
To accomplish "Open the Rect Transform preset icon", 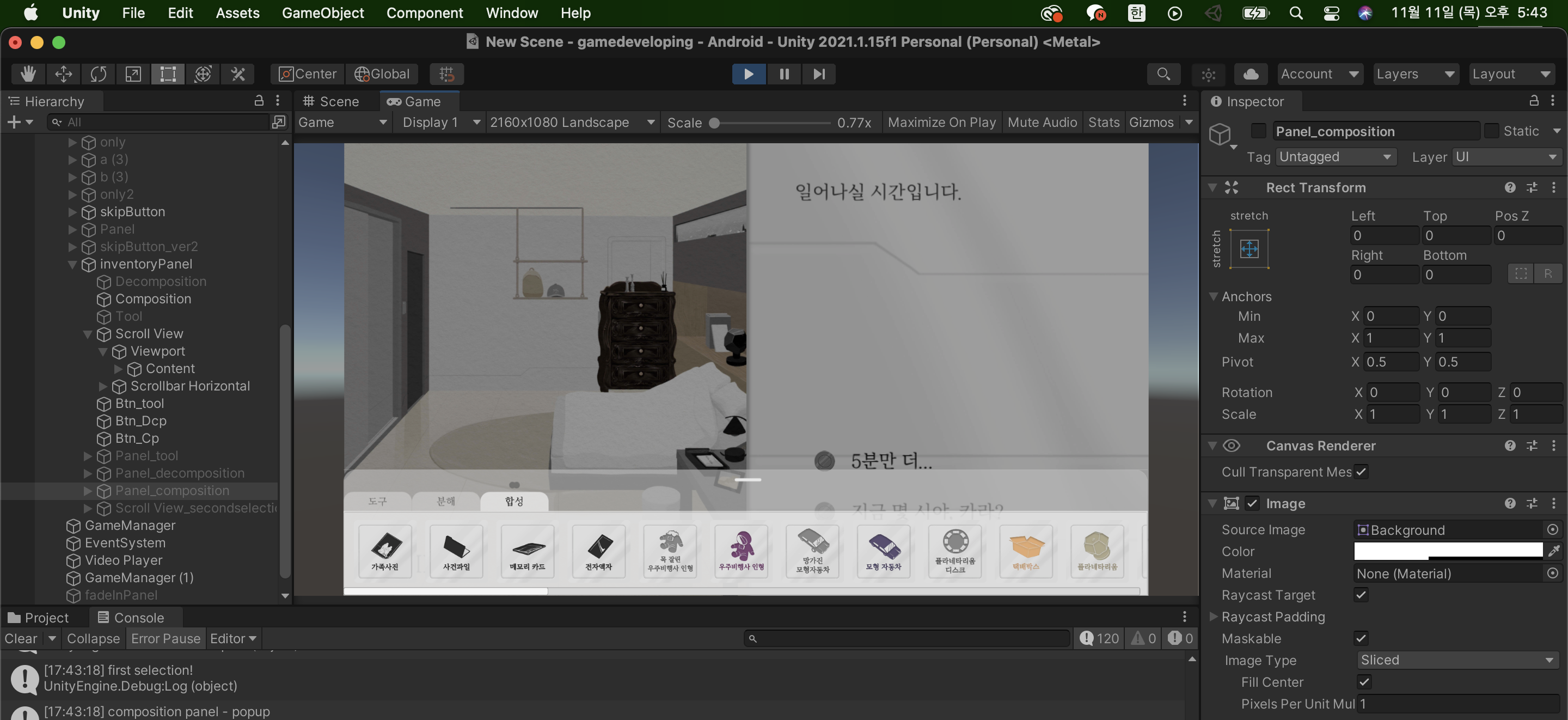I will (1532, 187).
